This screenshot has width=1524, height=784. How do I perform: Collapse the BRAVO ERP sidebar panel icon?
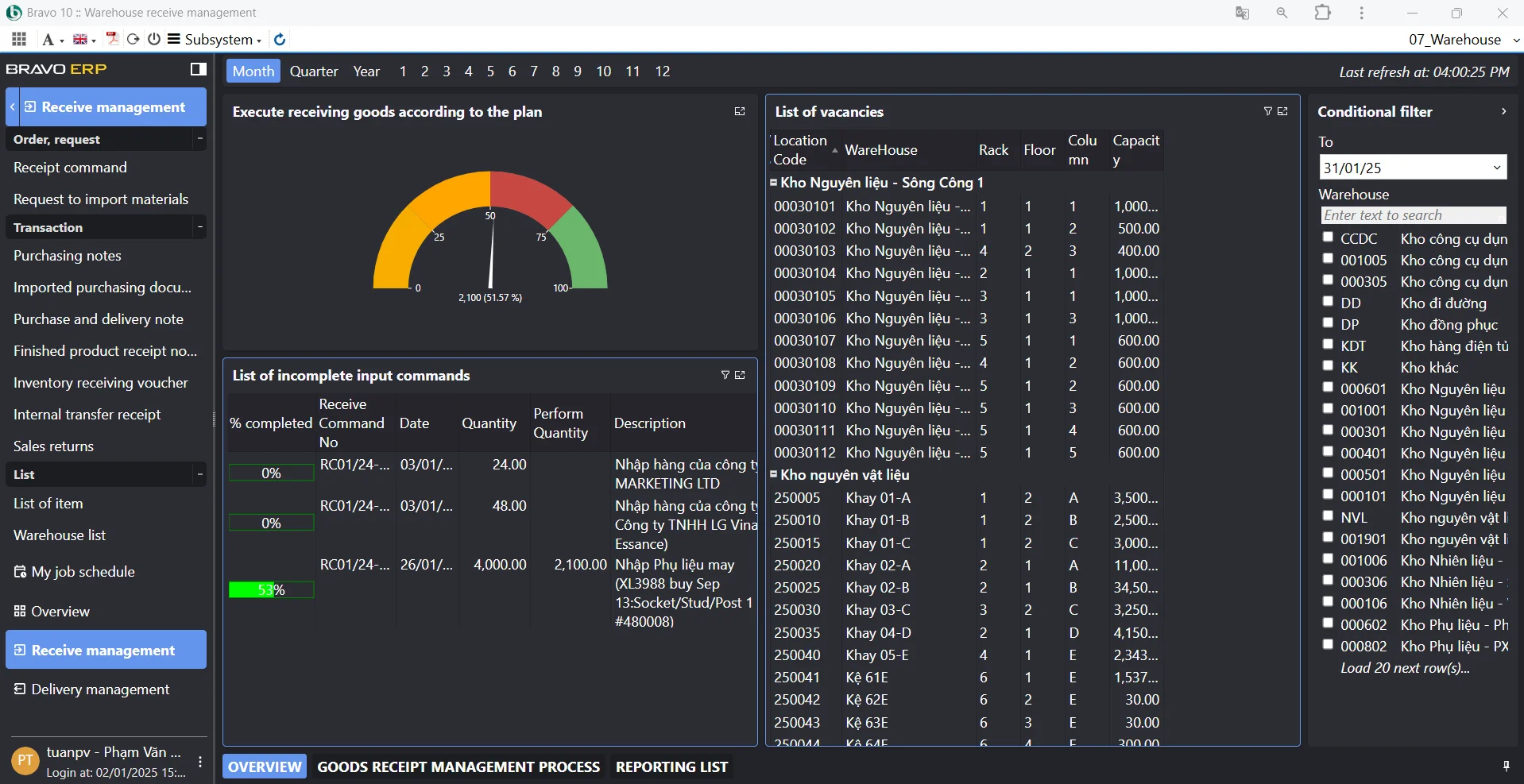pyautogui.click(x=198, y=69)
